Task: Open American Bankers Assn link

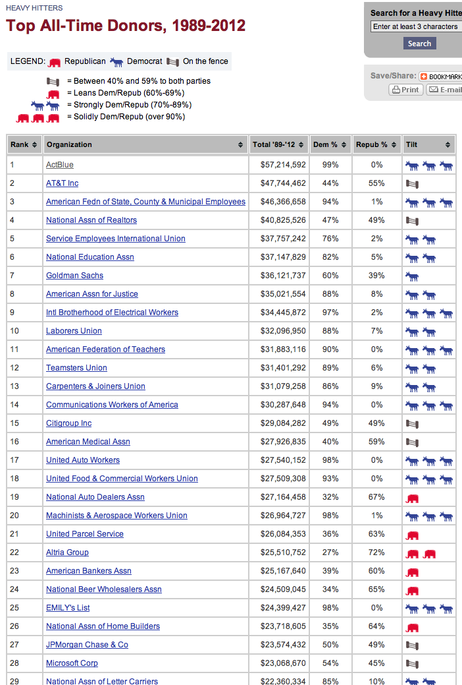Action: (89, 571)
